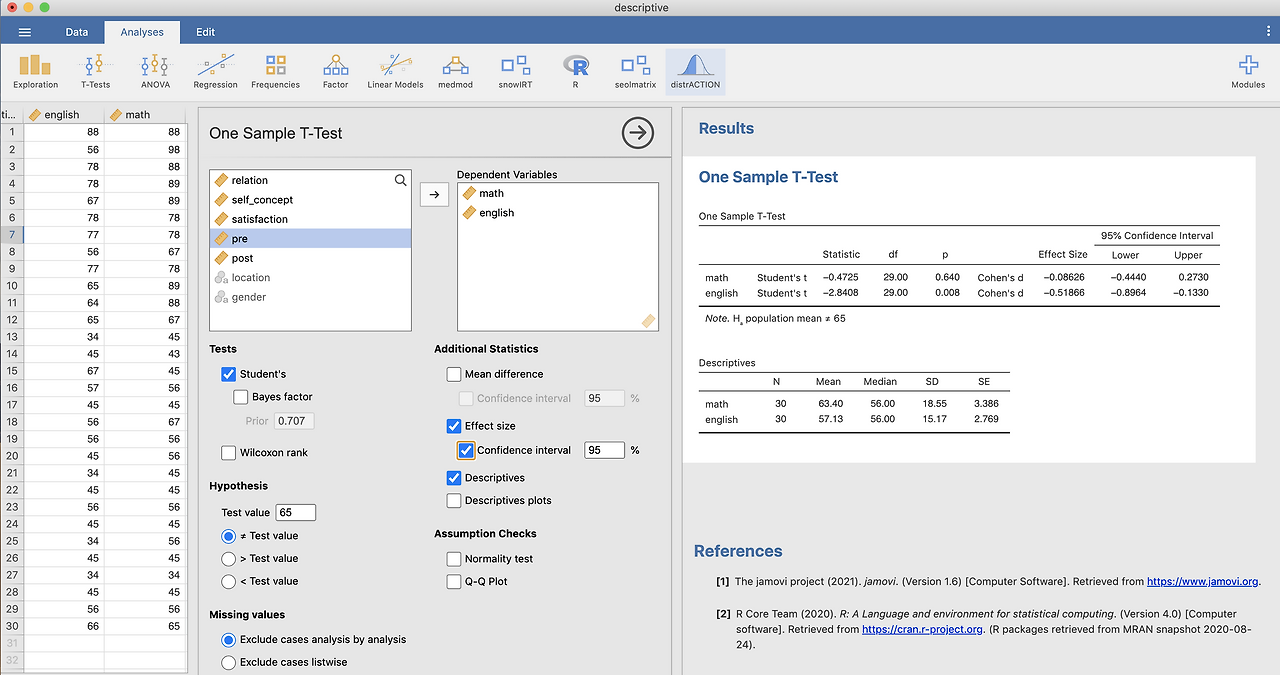
Task: Enable the Wilcoxon rank checkbox
Action: (228, 453)
